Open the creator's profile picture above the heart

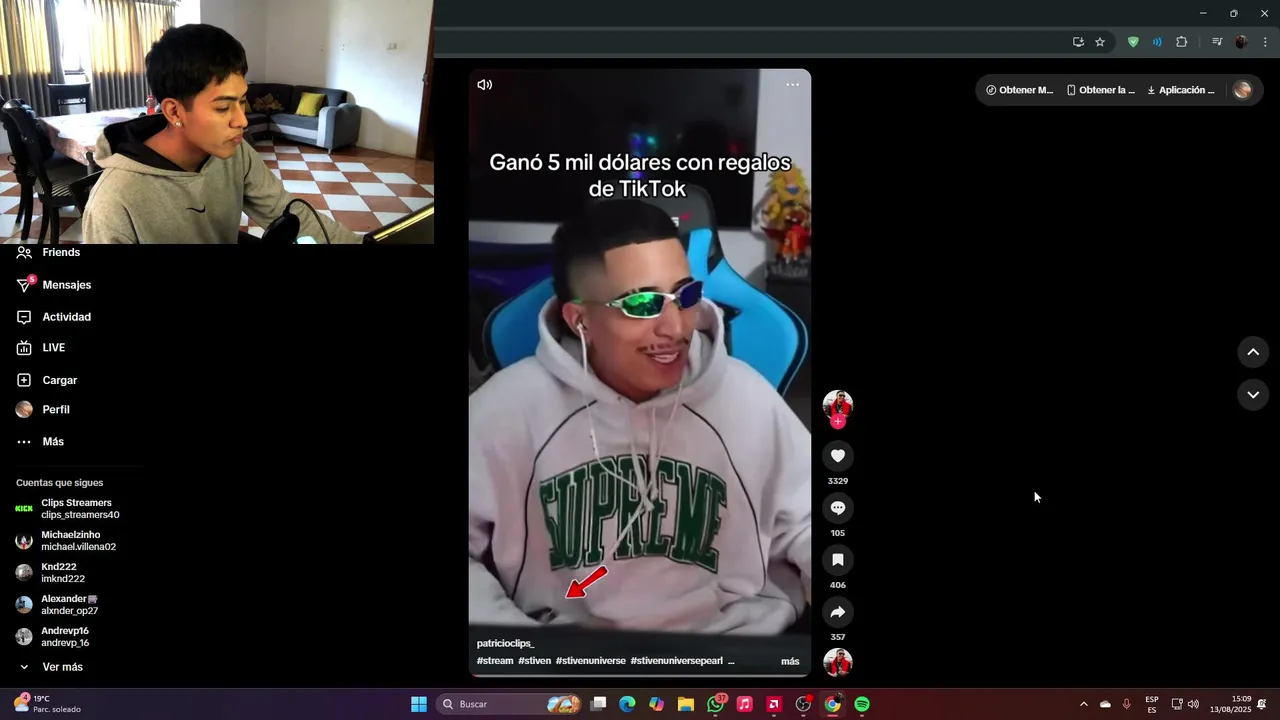838,404
